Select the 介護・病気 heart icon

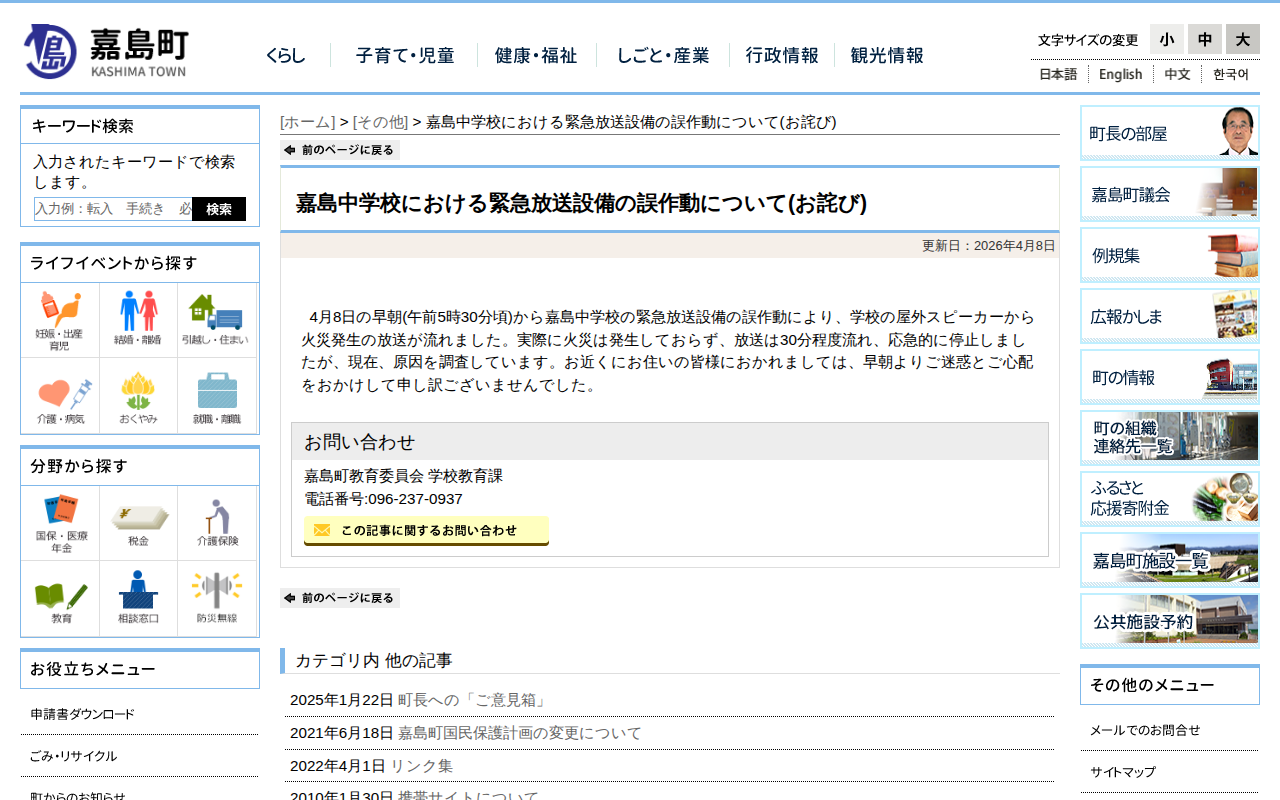(x=60, y=397)
